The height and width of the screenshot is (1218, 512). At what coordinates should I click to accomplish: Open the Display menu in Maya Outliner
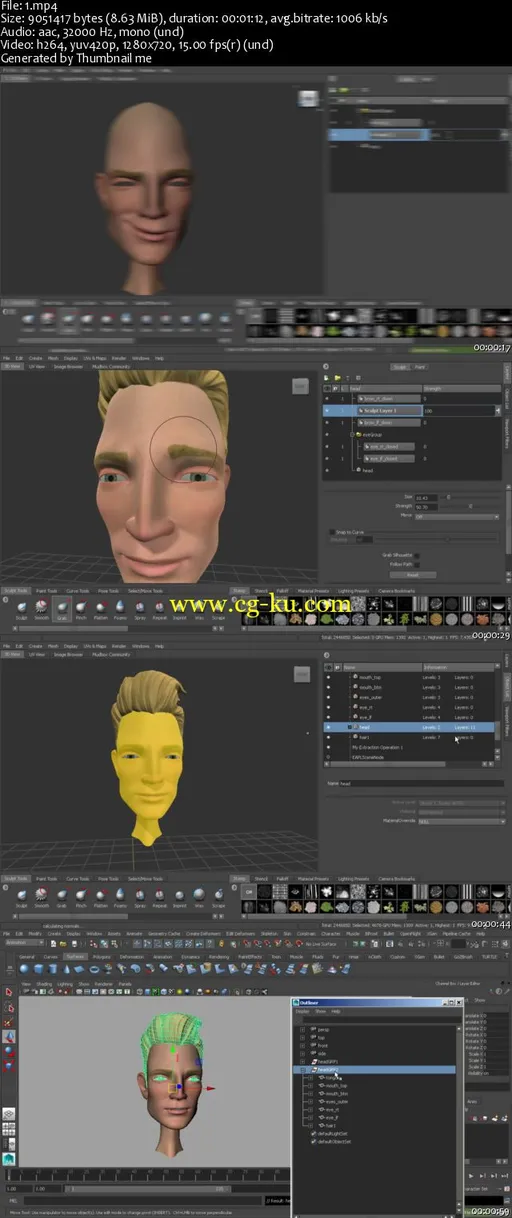tap(302, 1011)
